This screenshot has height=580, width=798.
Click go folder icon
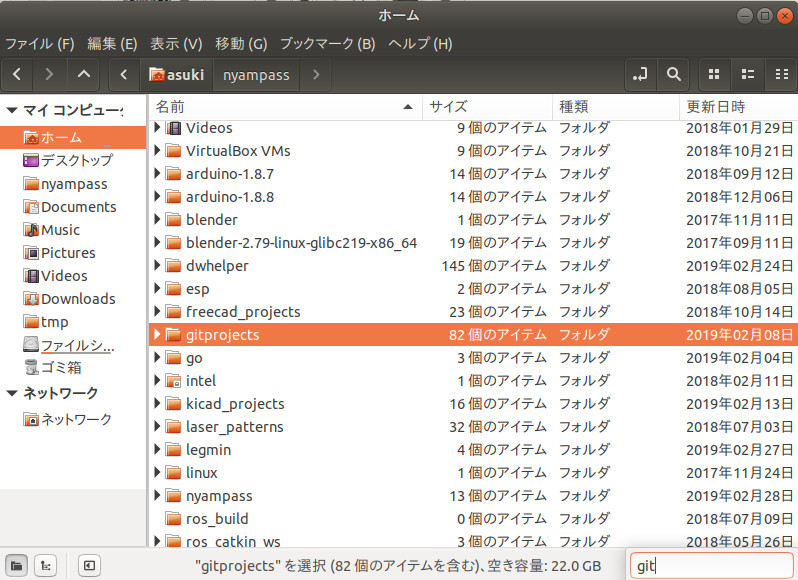tap(174, 358)
